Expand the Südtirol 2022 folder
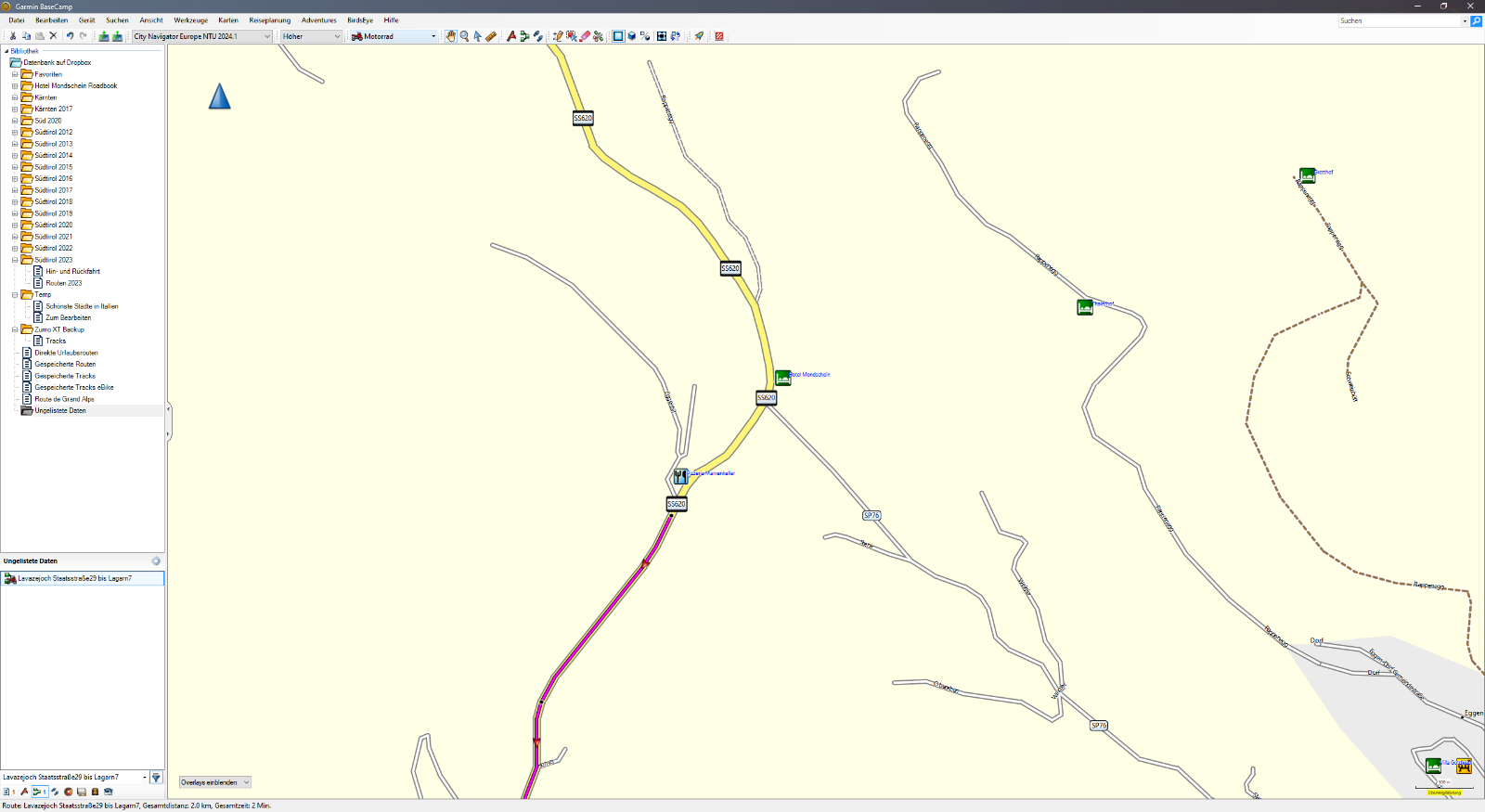Screen dimensions: 1485x812 tap(15, 248)
